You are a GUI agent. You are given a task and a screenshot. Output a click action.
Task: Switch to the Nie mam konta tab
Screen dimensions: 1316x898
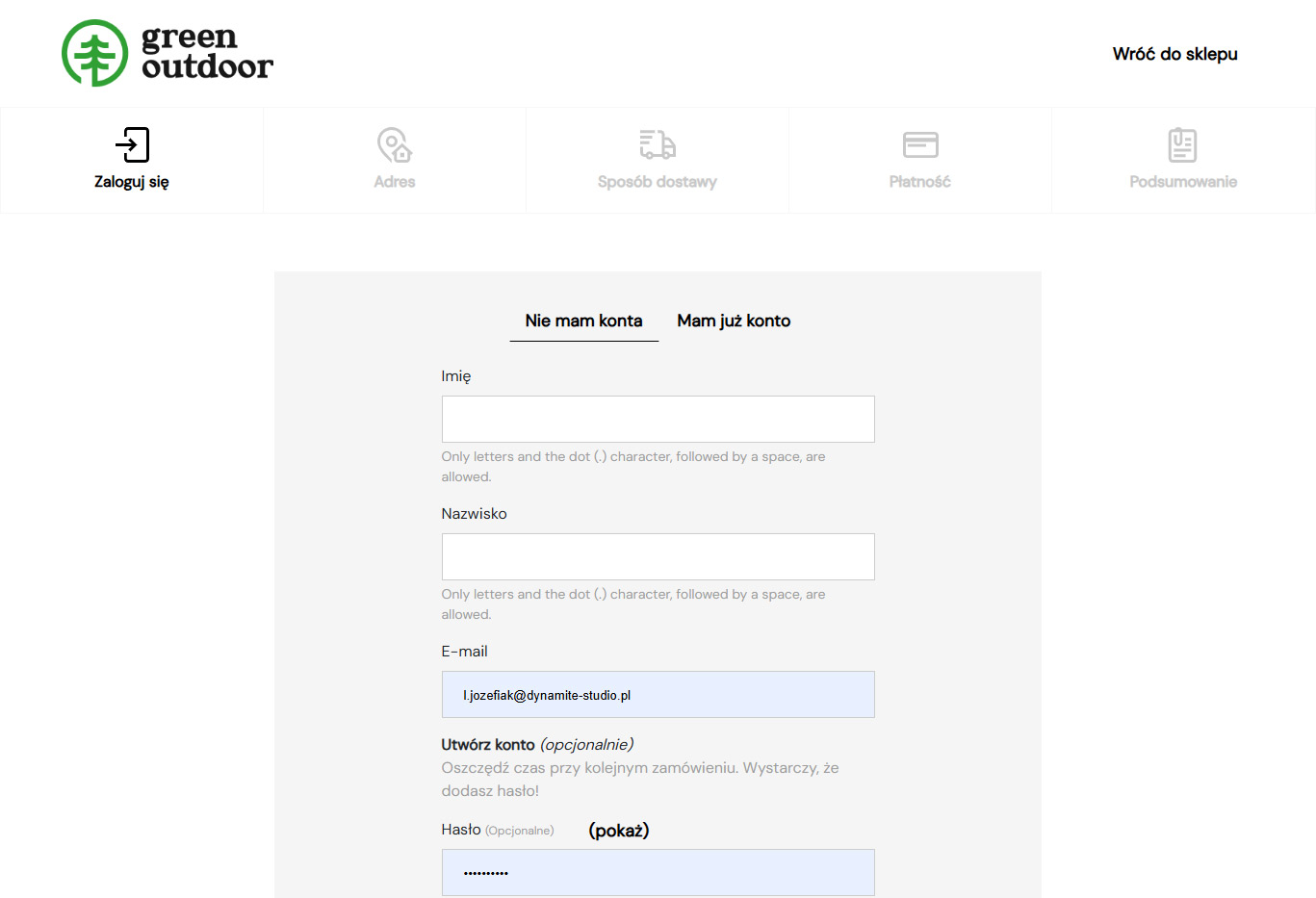583,321
